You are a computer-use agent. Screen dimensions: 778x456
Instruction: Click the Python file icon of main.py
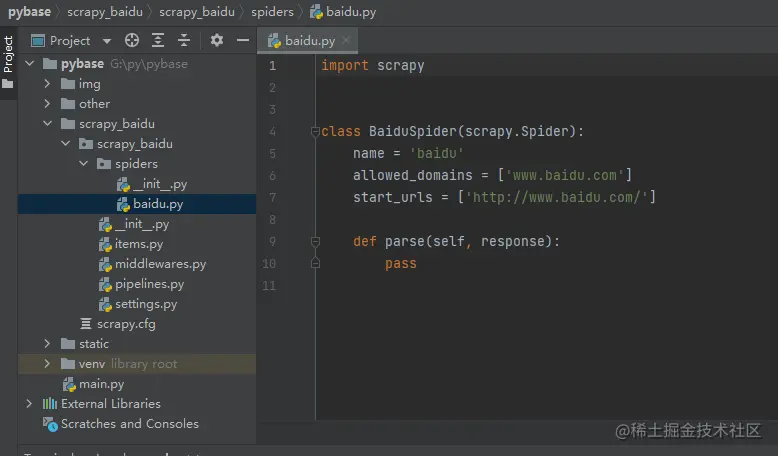(x=69, y=384)
